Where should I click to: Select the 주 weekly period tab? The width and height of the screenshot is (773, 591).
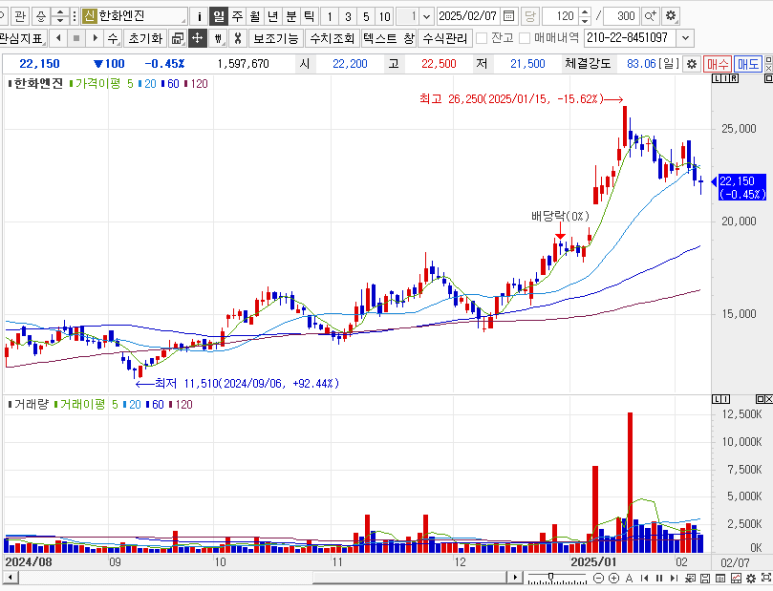[237, 16]
